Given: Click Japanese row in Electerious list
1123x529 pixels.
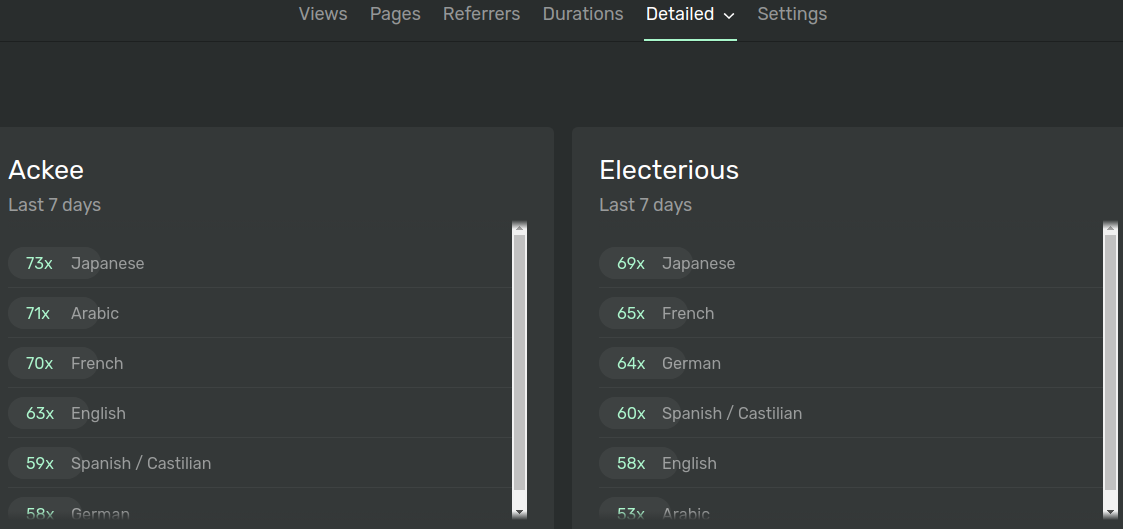Looking at the screenshot, I should 851,263.
